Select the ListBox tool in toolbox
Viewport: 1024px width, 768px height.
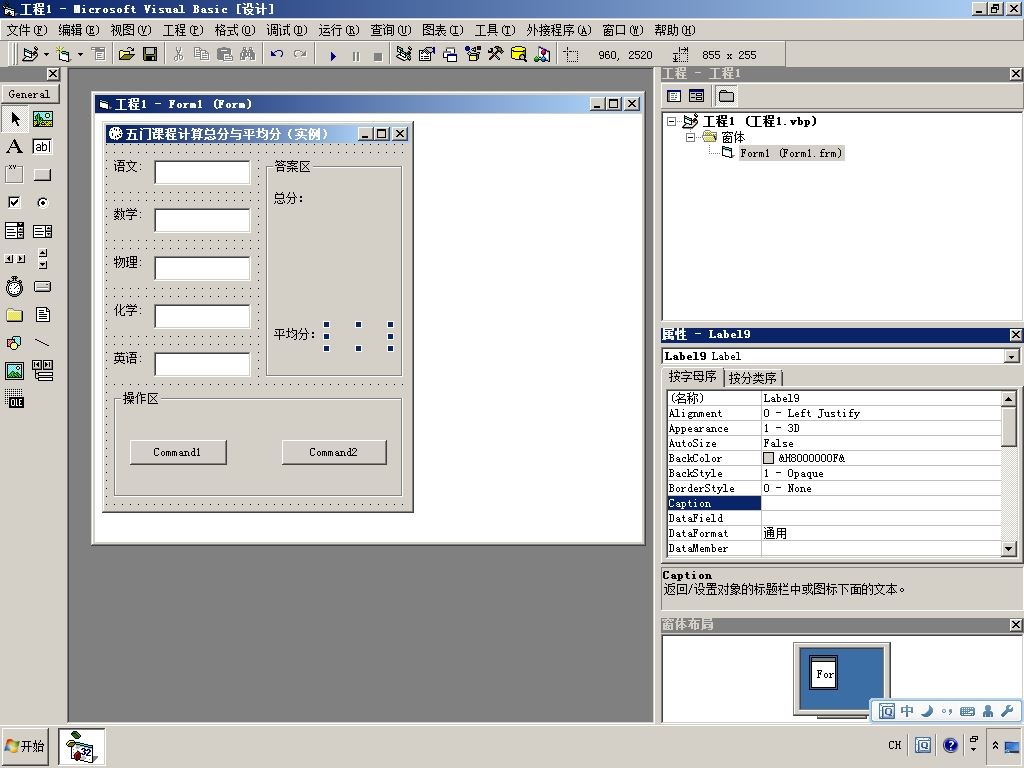pos(42,231)
